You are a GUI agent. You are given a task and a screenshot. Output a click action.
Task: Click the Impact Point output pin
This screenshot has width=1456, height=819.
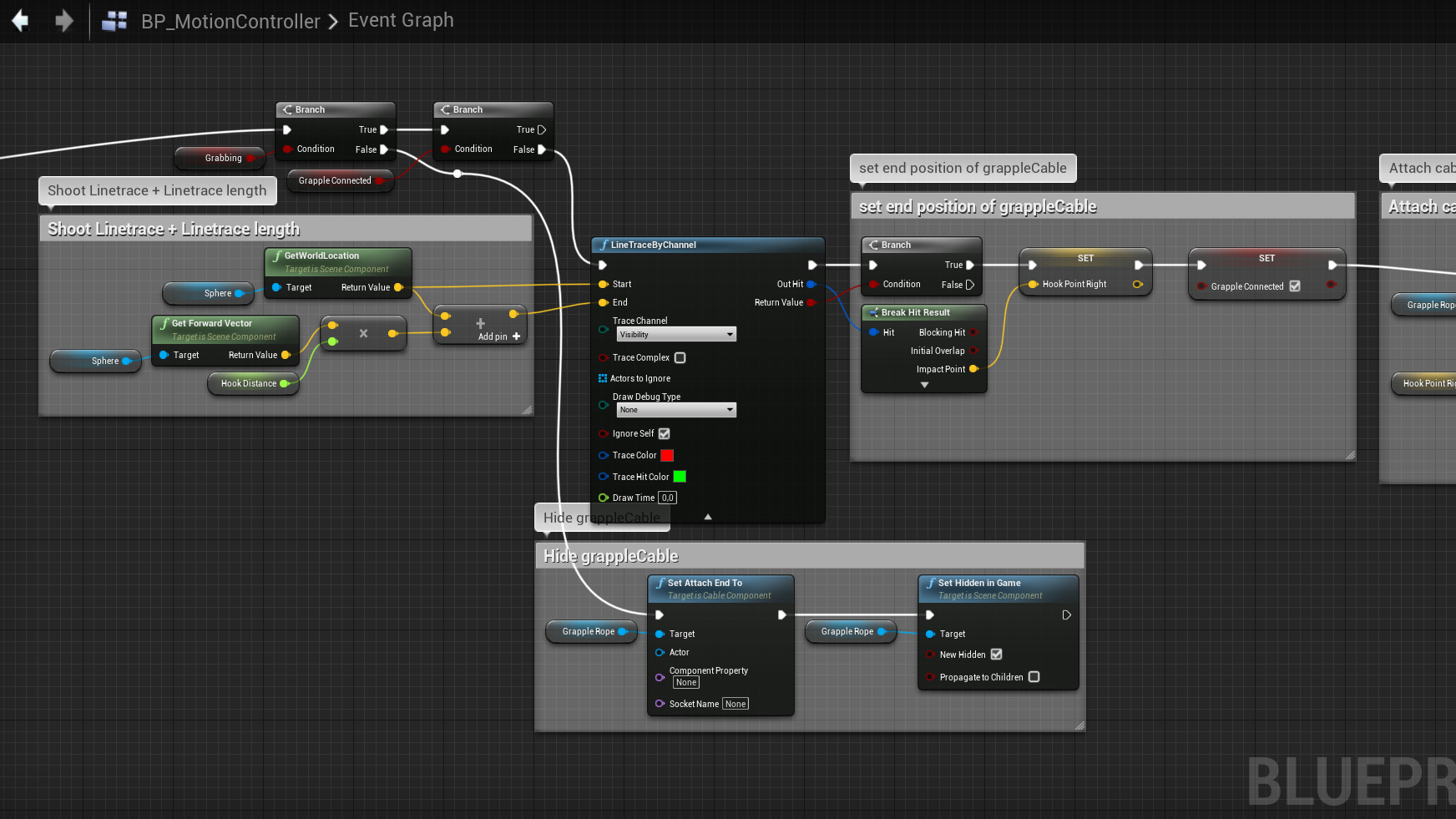pos(973,369)
